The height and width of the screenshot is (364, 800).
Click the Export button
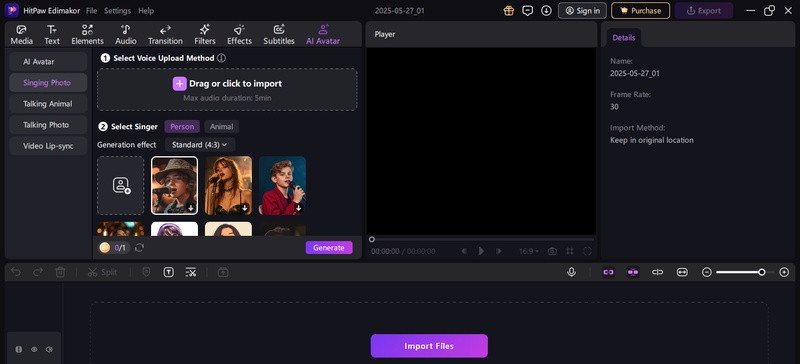pyautogui.click(x=704, y=10)
